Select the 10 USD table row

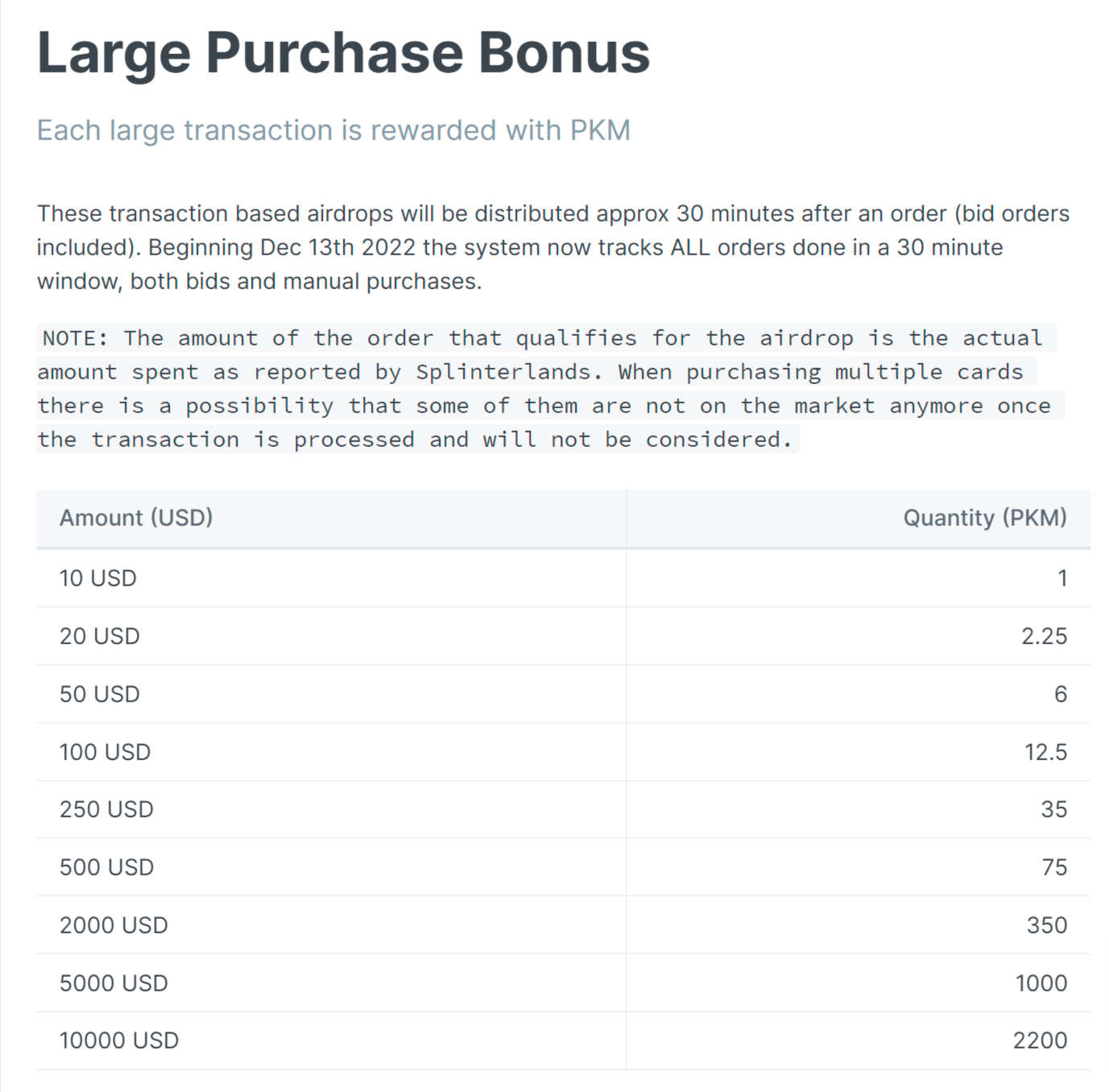coord(563,578)
